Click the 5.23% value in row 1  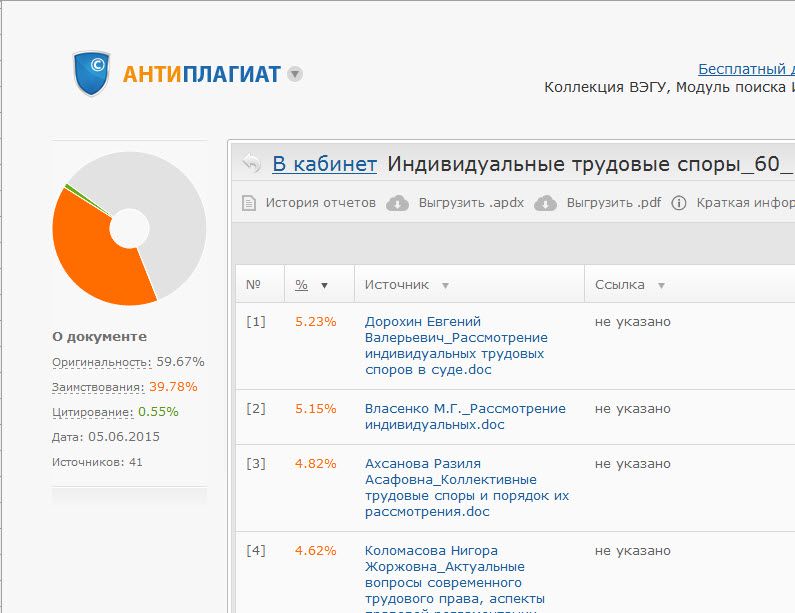(315, 322)
